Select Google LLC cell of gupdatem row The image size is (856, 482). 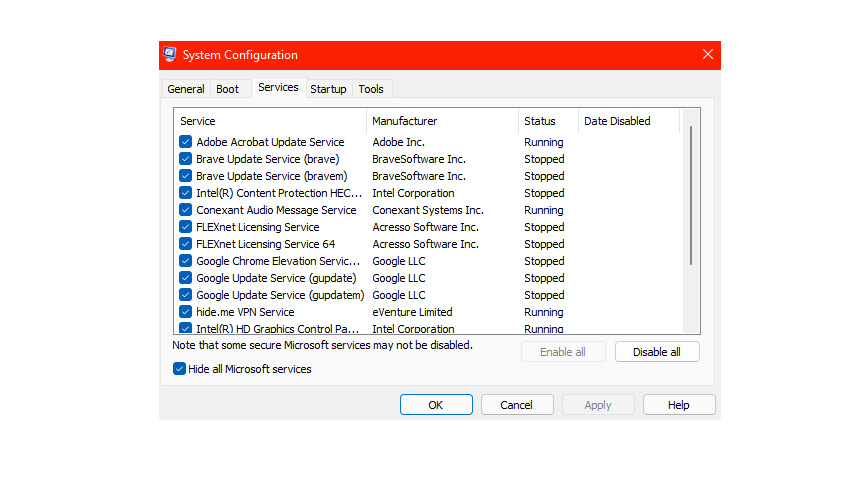pos(399,295)
